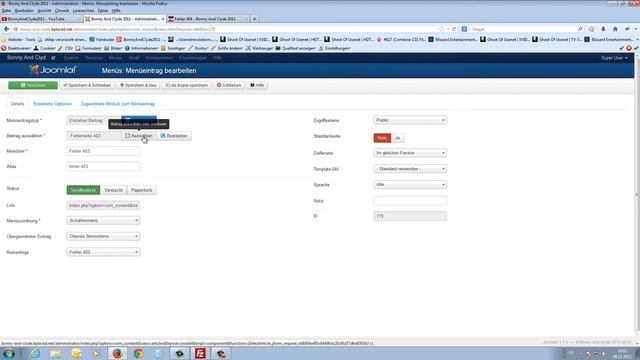
Task: Set status to Veröffentlicht
Action: click(83, 190)
